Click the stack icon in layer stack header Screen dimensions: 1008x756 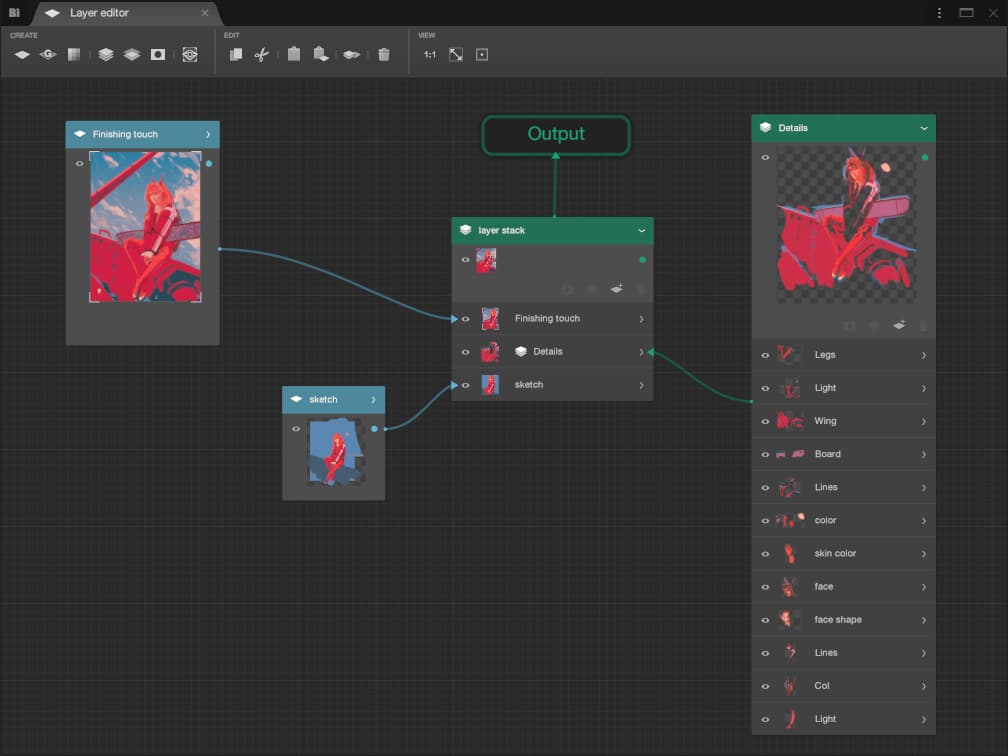pyautogui.click(x=465, y=230)
